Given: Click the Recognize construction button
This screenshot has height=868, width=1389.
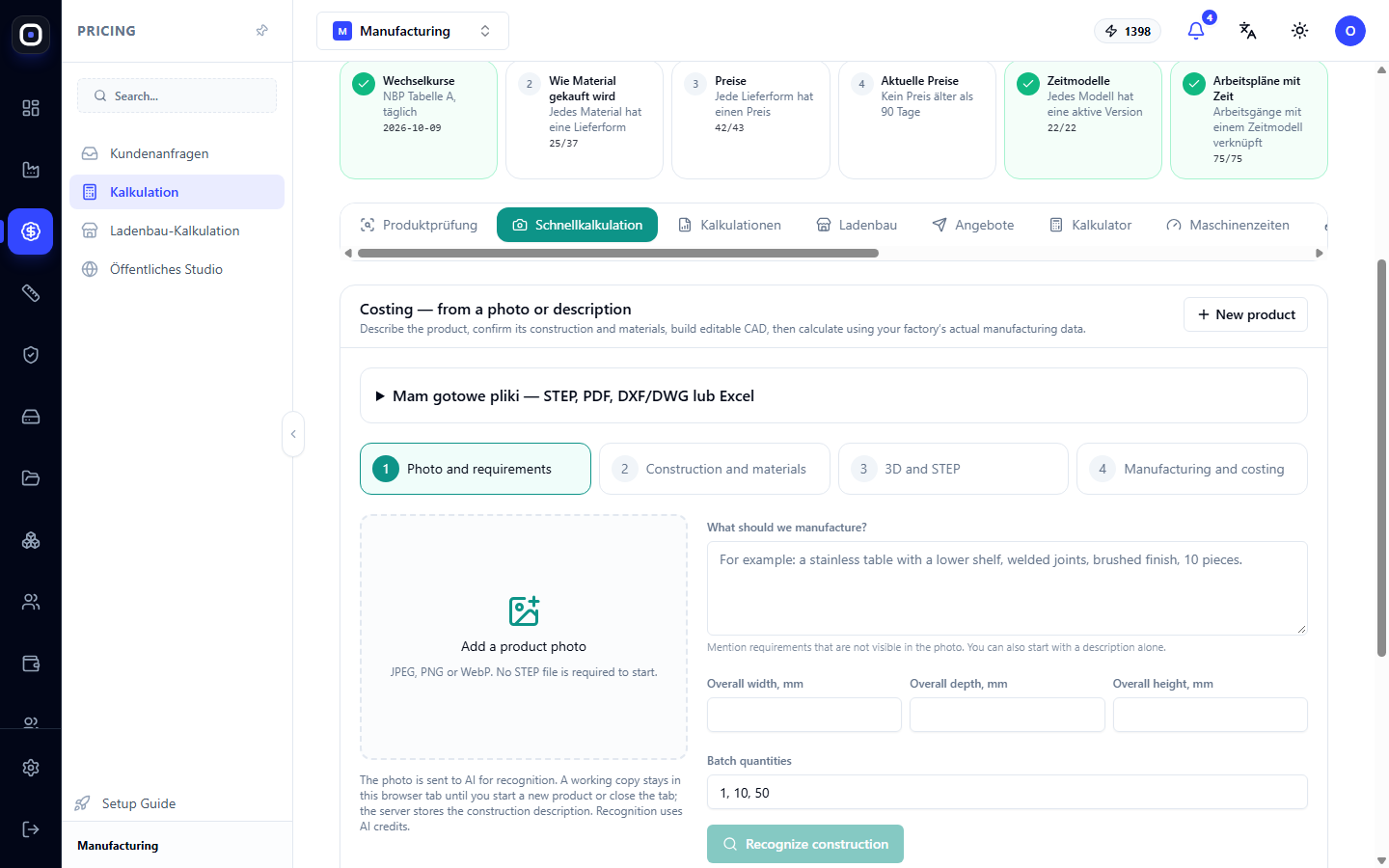Looking at the screenshot, I should pos(805,844).
